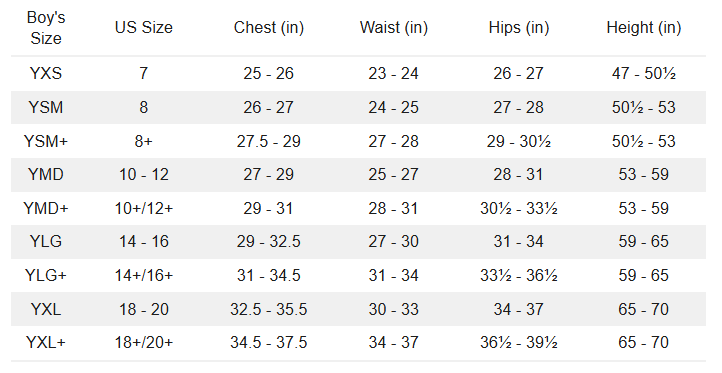
Task: Select the YLG size label
Action: coord(46,241)
